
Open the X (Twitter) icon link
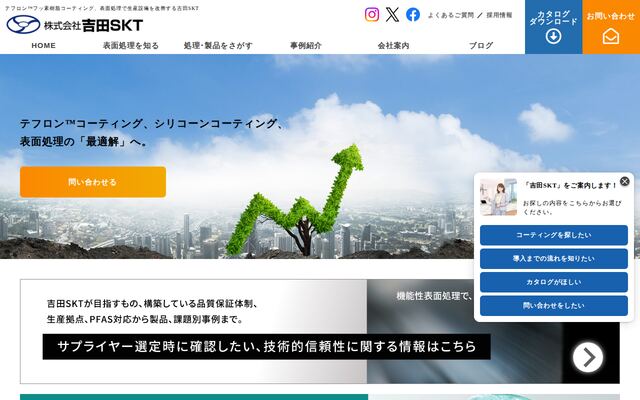coord(392,15)
